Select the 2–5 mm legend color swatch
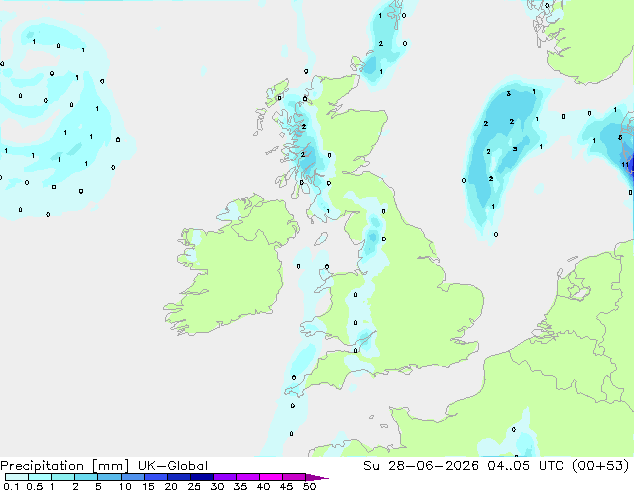The height and width of the screenshot is (490, 634). 86,477
